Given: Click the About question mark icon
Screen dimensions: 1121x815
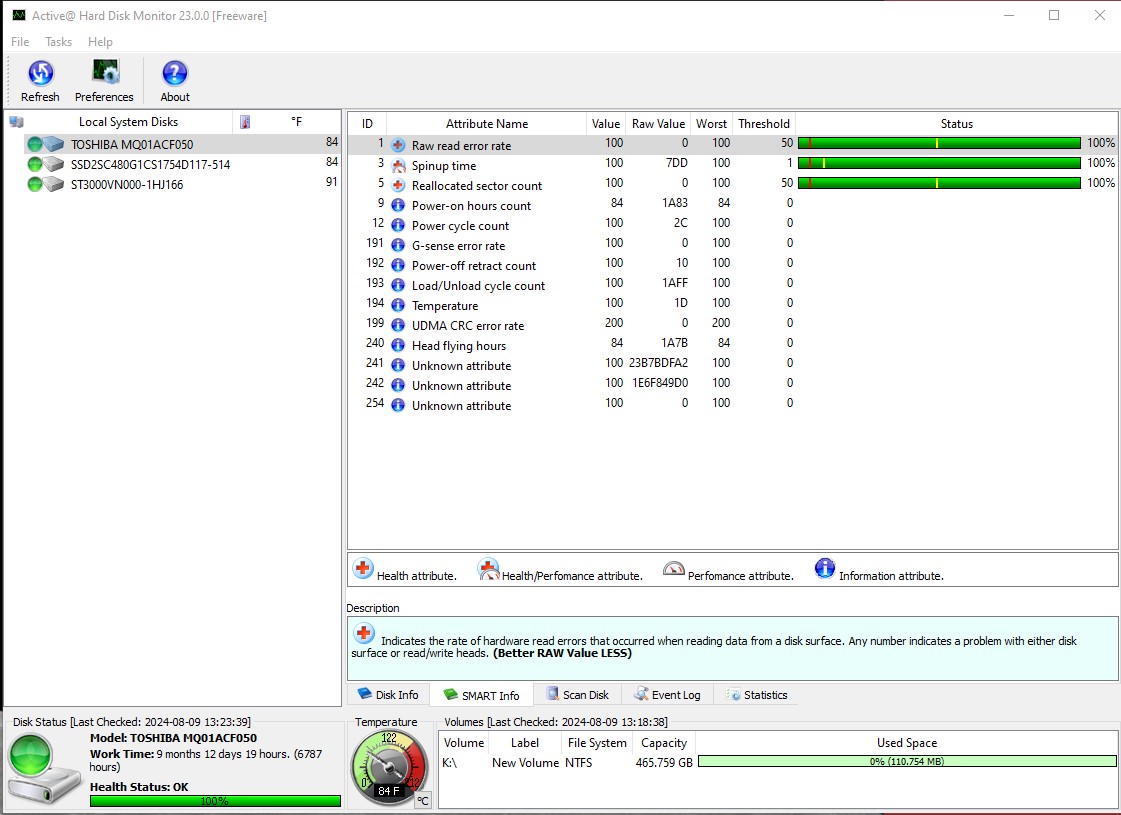Looking at the screenshot, I should (x=175, y=73).
